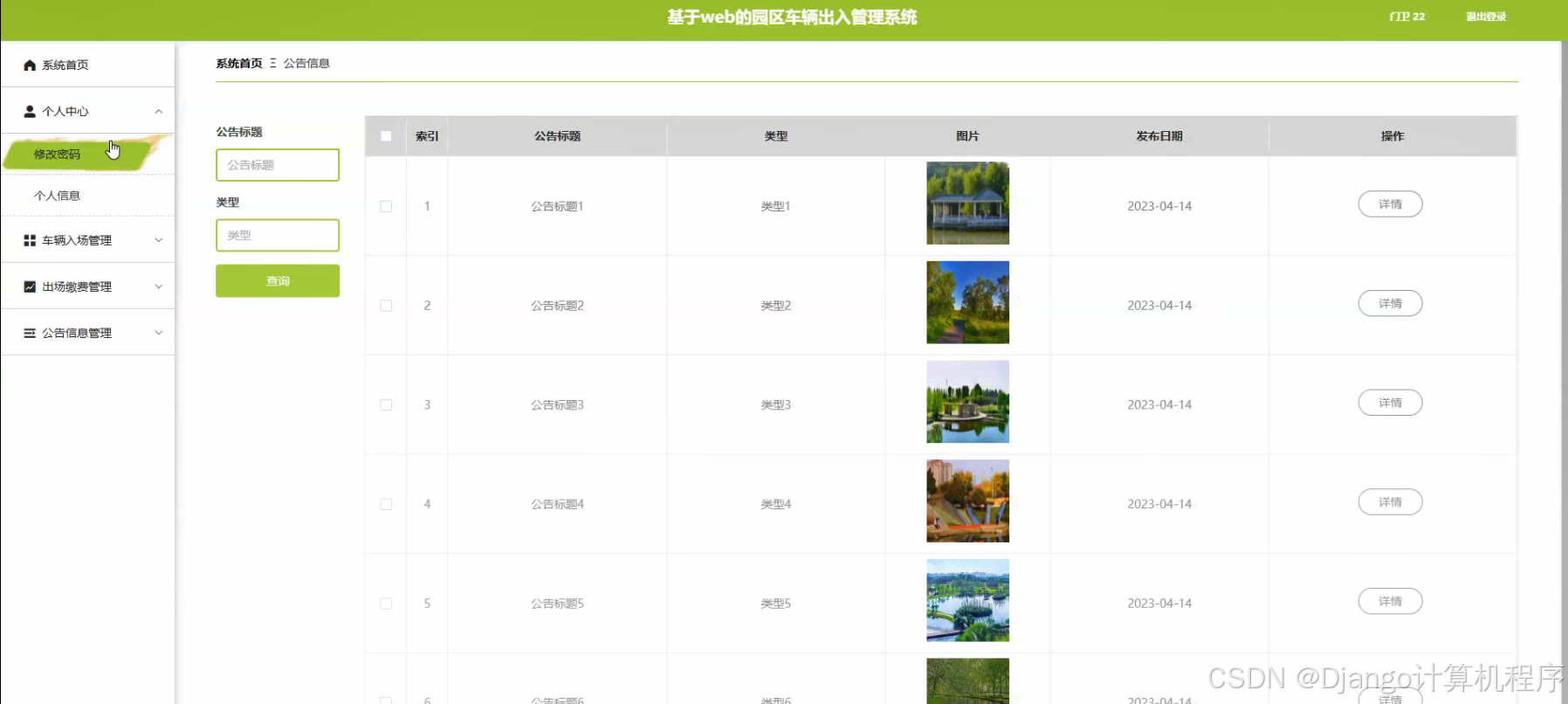Expand the 出场缴费管理 chevron

tap(159, 286)
